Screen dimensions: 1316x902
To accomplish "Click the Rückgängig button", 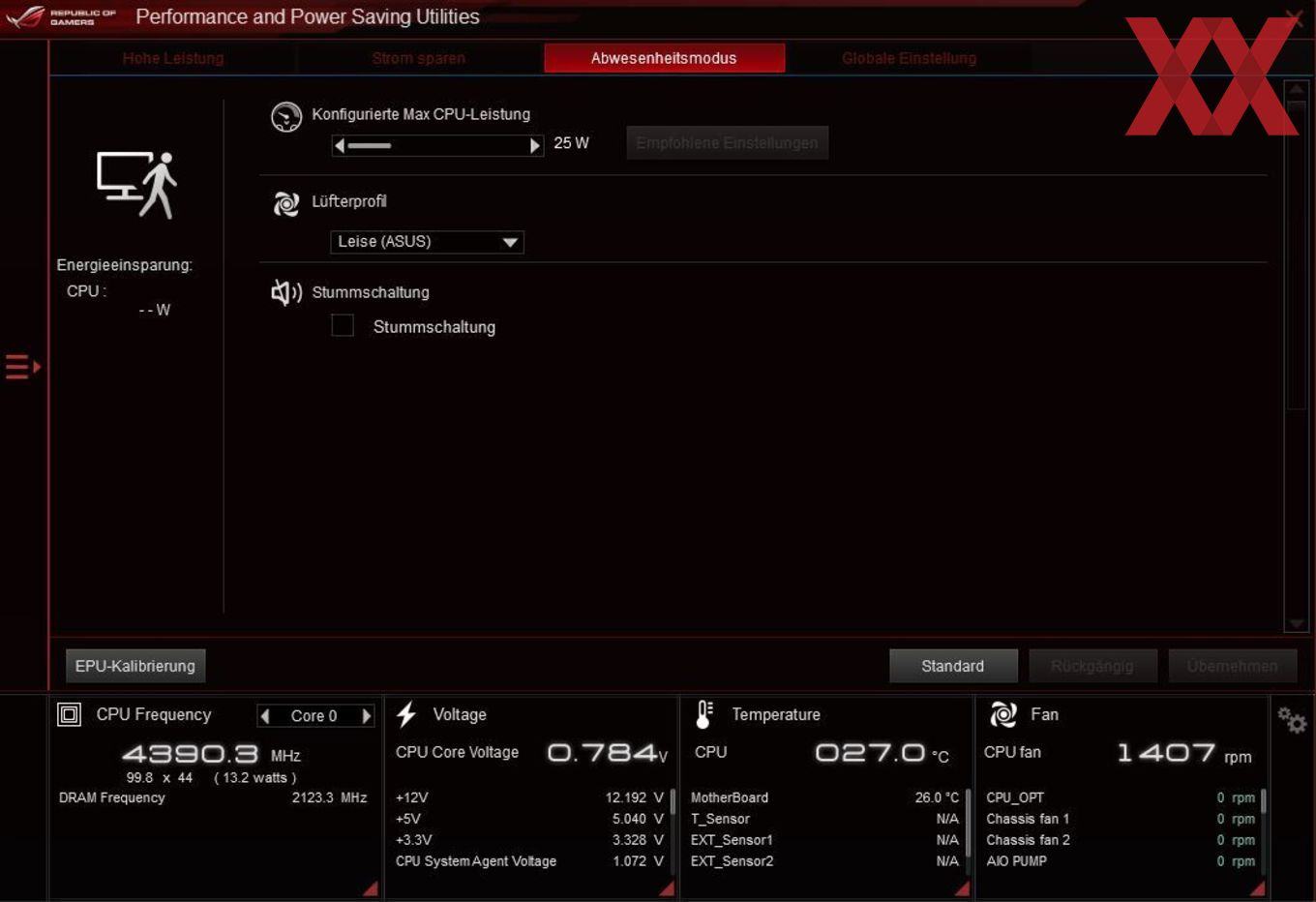I will (x=1092, y=666).
